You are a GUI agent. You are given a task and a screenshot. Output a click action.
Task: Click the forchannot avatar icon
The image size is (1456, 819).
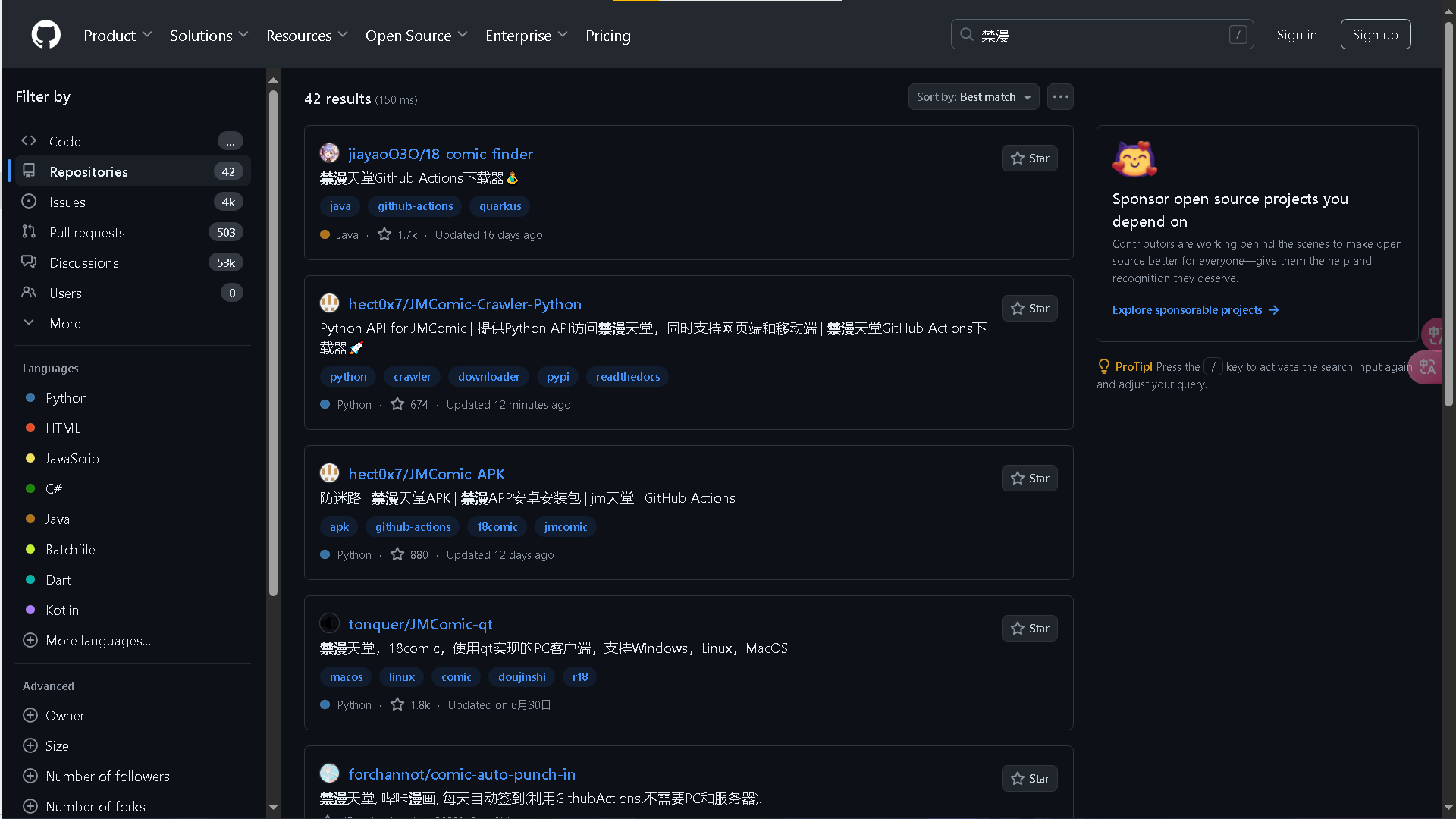coord(329,773)
